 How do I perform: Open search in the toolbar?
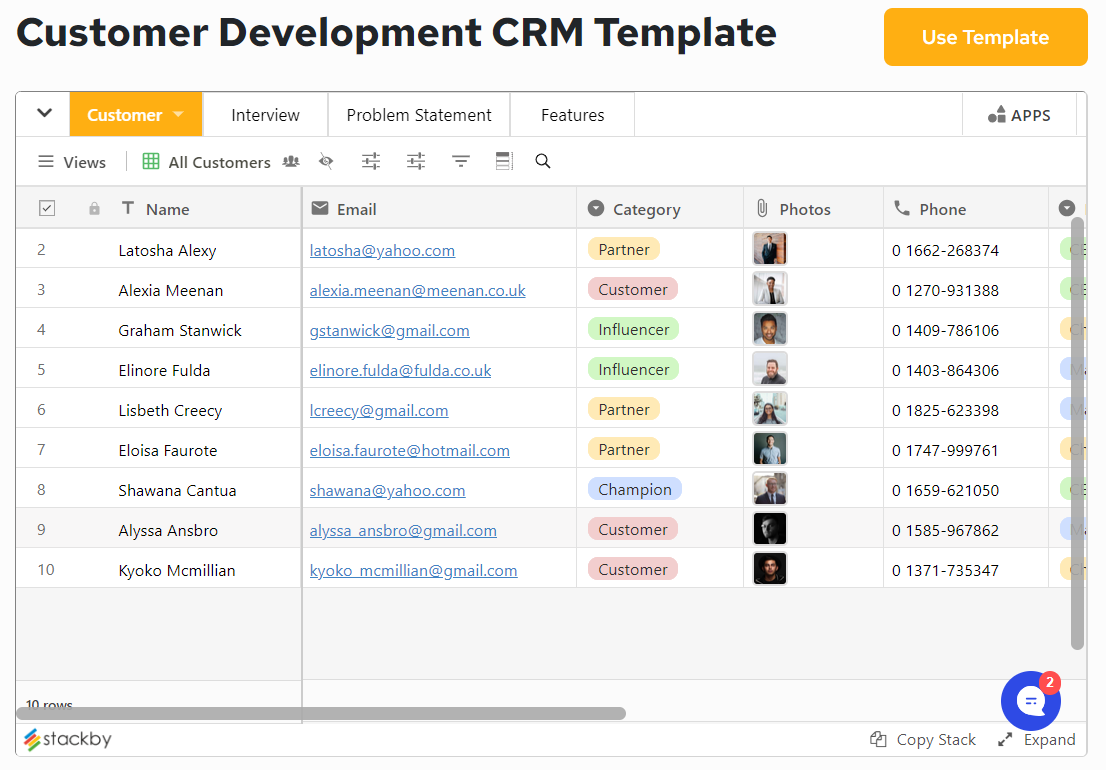(542, 161)
